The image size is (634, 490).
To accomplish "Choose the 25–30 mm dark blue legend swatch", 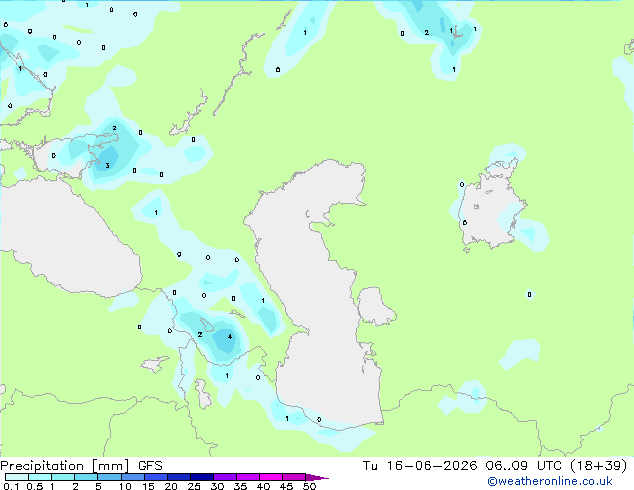I will [201, 477].
